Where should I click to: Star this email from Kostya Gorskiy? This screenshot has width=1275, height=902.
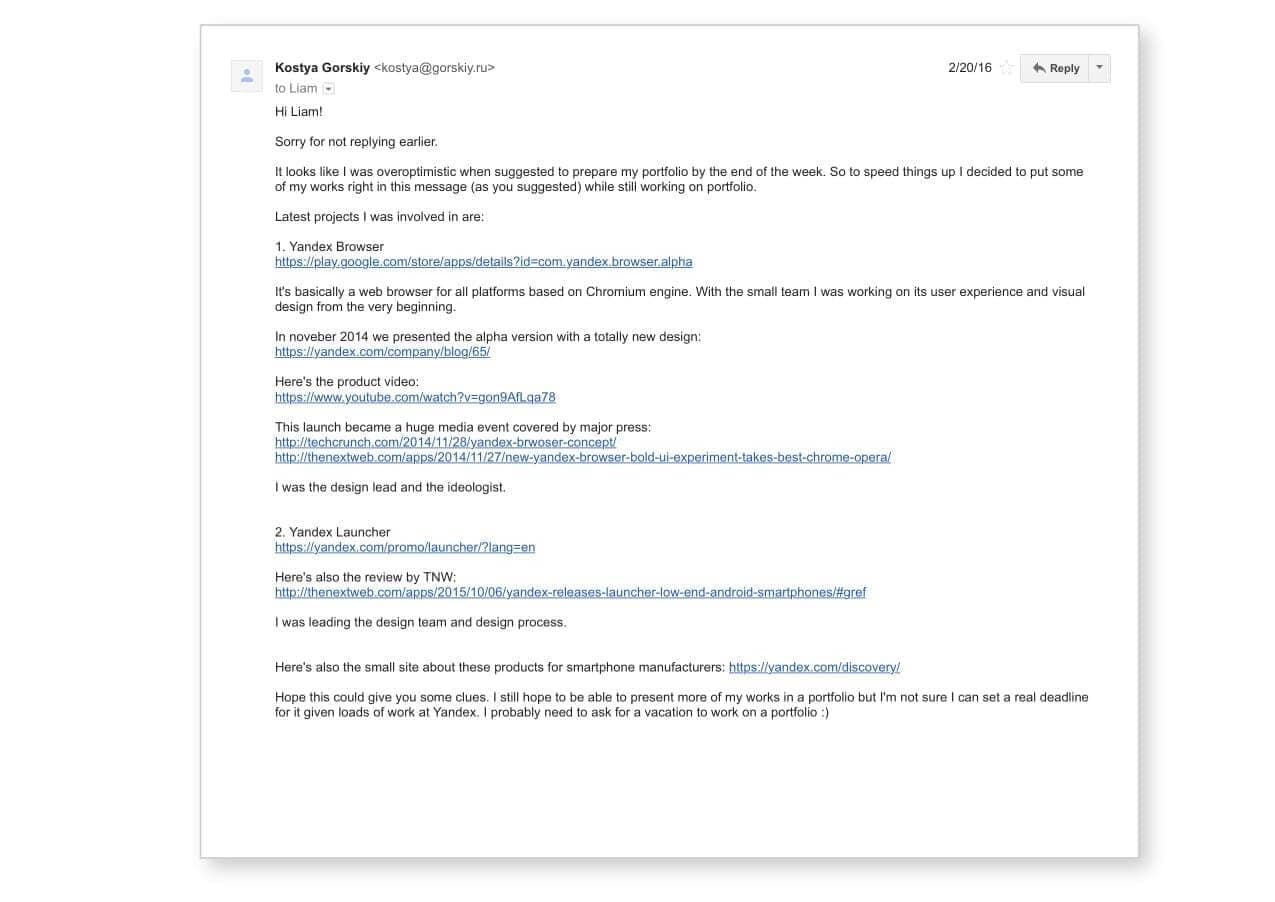click(1007, 68)
